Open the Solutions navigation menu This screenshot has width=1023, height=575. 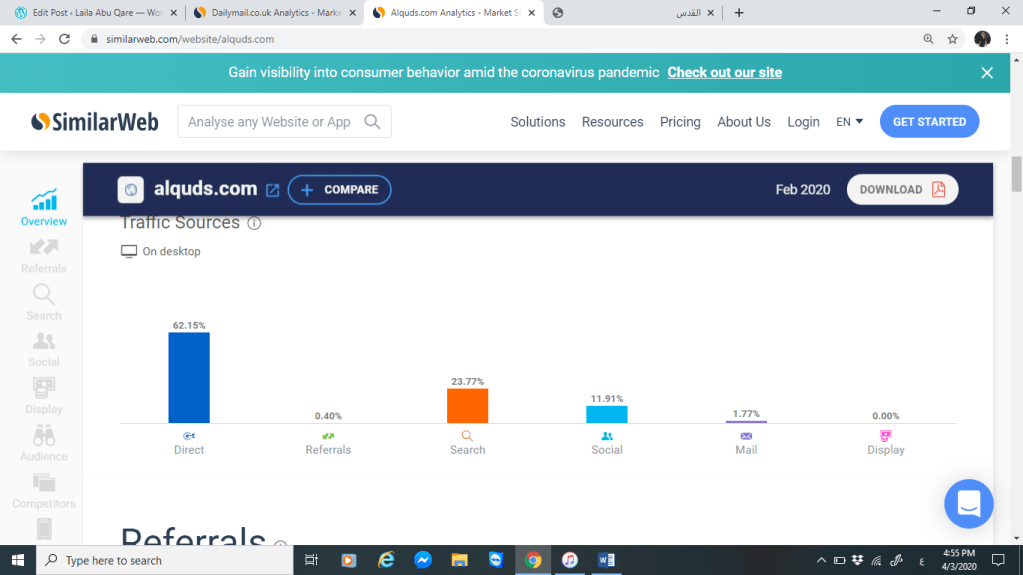pos(538,122)
